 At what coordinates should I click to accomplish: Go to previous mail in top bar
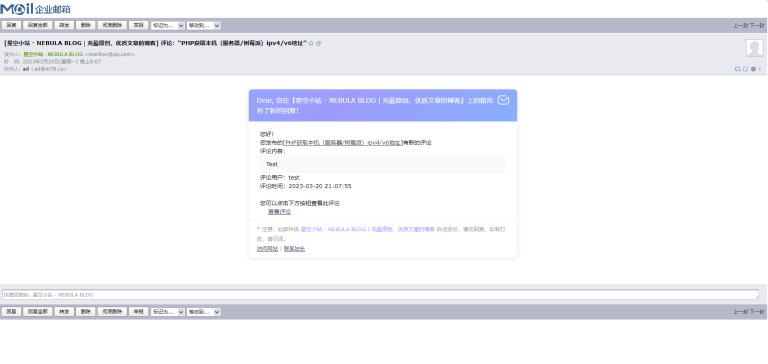pos(740,26)
